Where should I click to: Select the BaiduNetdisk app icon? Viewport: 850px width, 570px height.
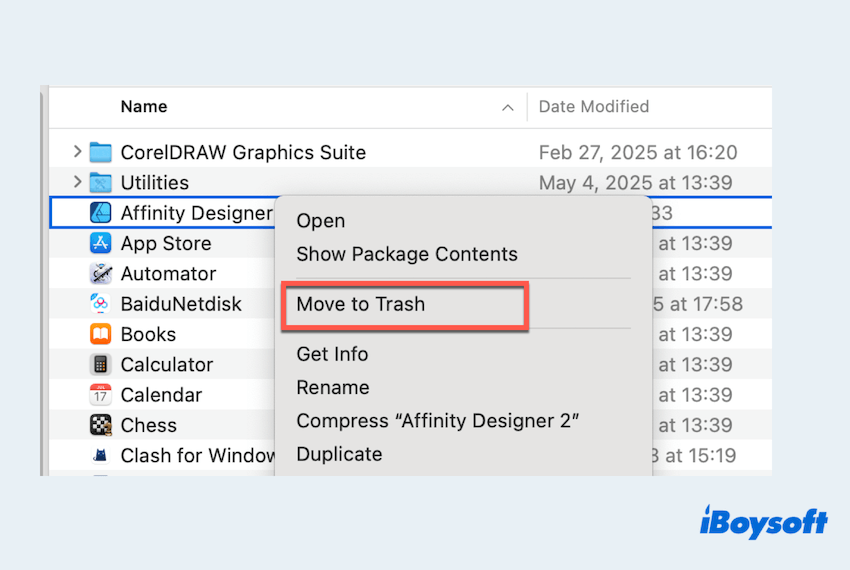[x=101, y=304]
